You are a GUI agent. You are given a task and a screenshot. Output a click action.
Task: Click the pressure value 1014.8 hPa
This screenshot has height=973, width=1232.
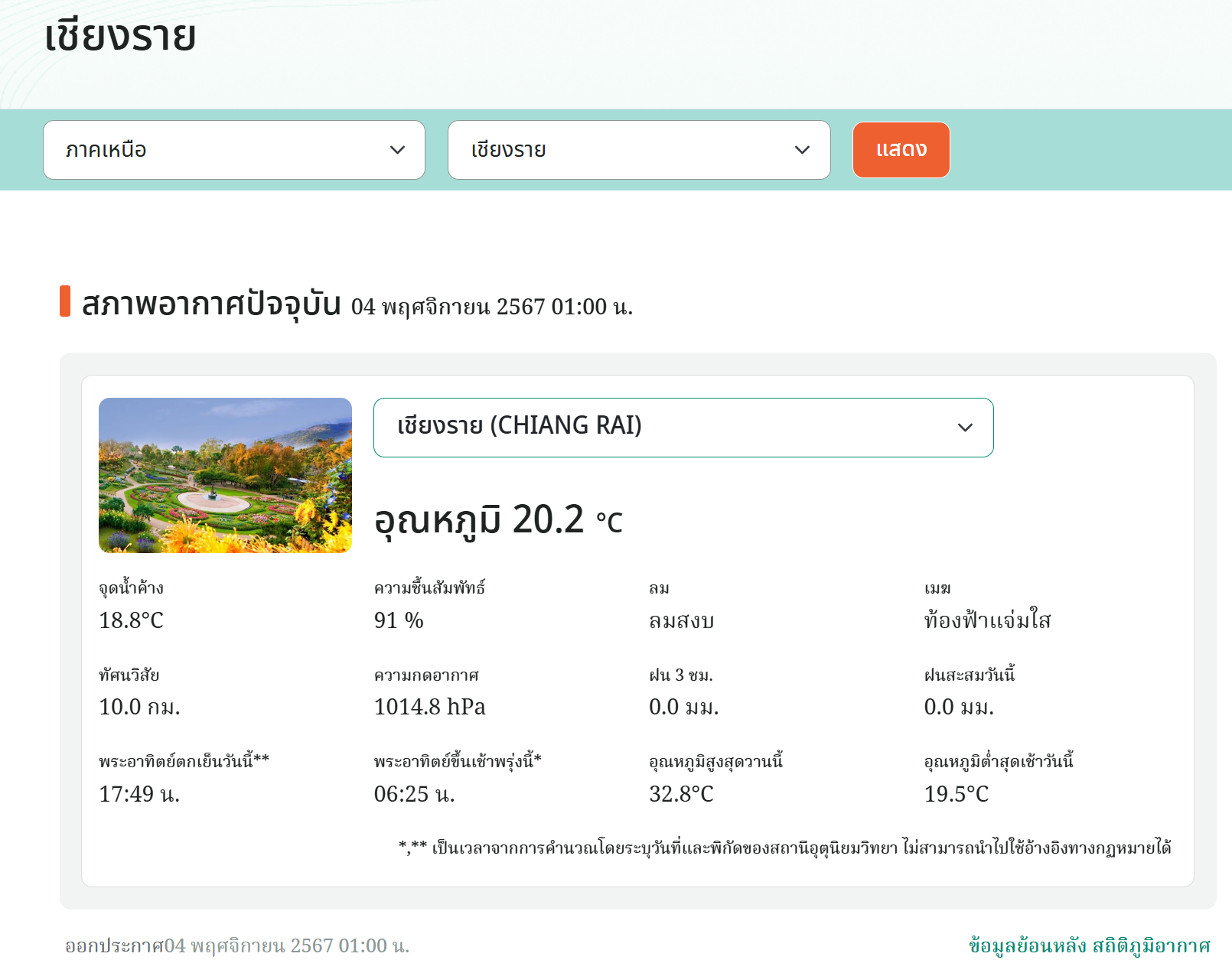pos(429,707)
